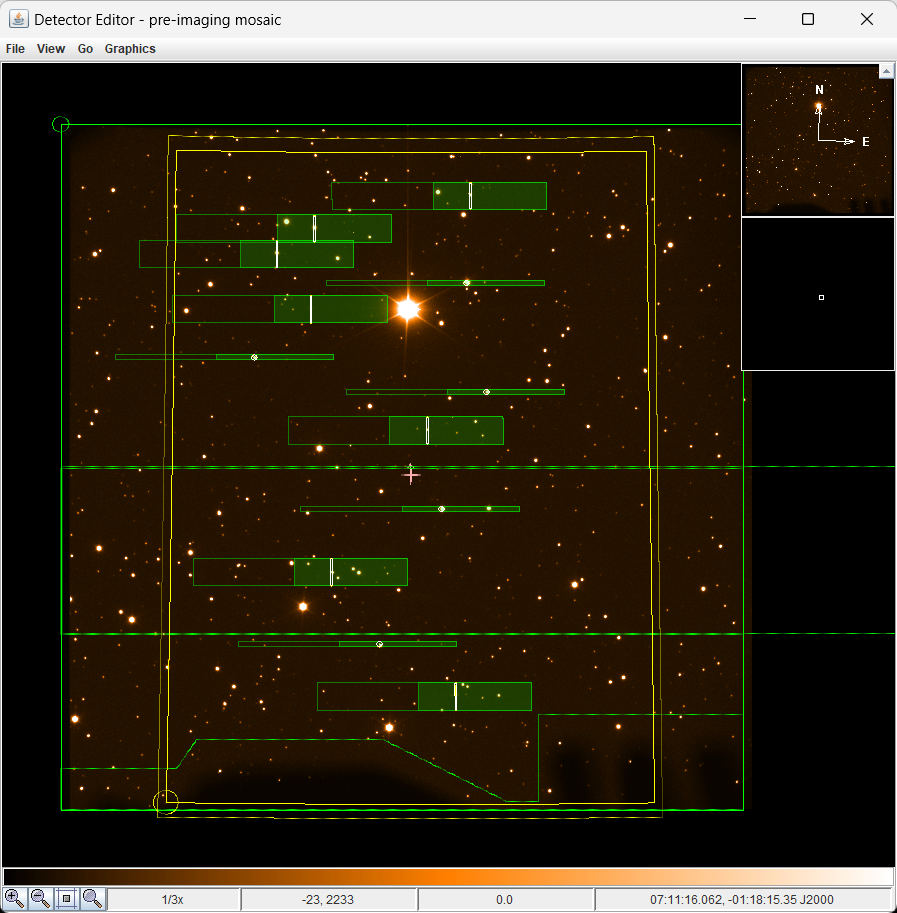Click the green circle at detector top-left corner
Image resolution: width=897 pixels, height=913 pixels.
tap(61, 124)
